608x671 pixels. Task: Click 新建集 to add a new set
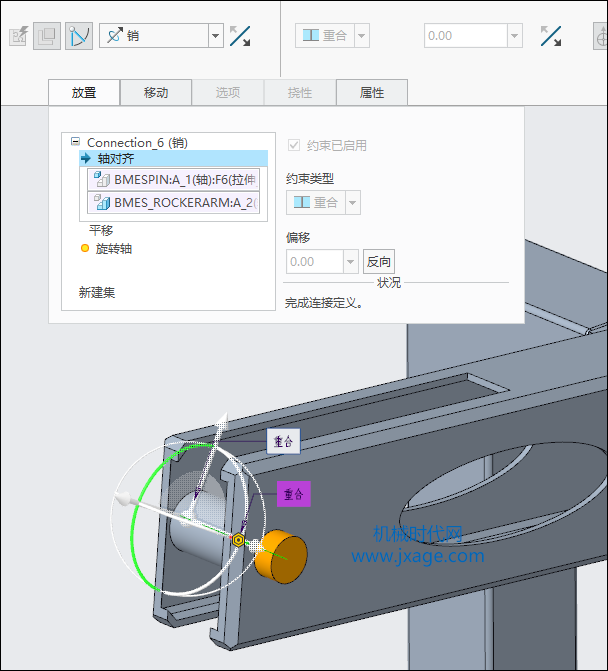tap(97, 293)
